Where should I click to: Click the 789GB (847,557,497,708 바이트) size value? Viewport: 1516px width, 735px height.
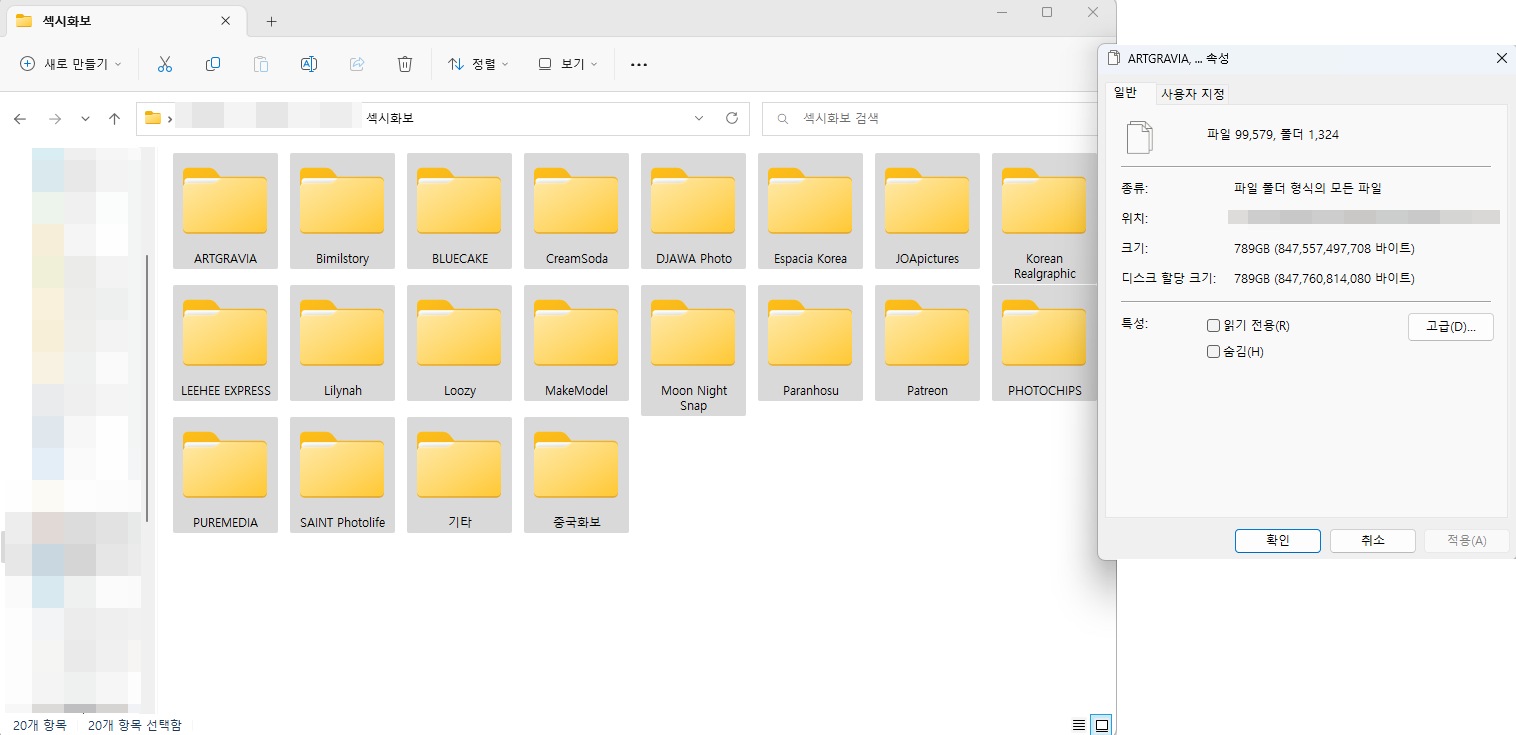1324,248
